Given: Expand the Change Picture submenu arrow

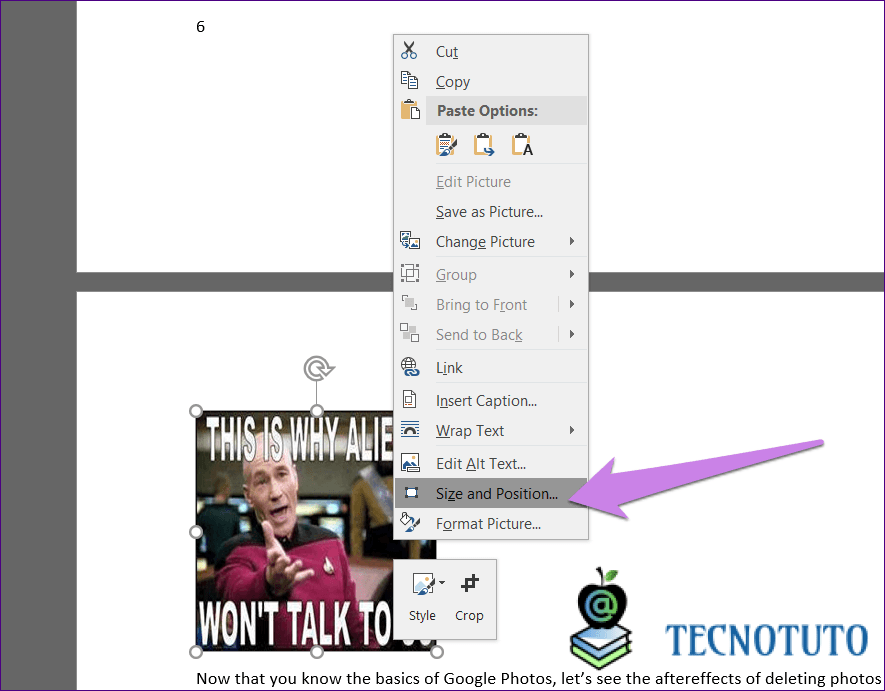Looking at the screenshot, I should coord(572,241).
